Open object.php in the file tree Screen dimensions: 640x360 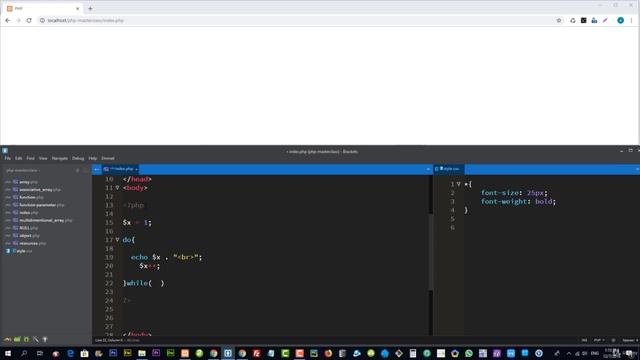coord(29,236)
